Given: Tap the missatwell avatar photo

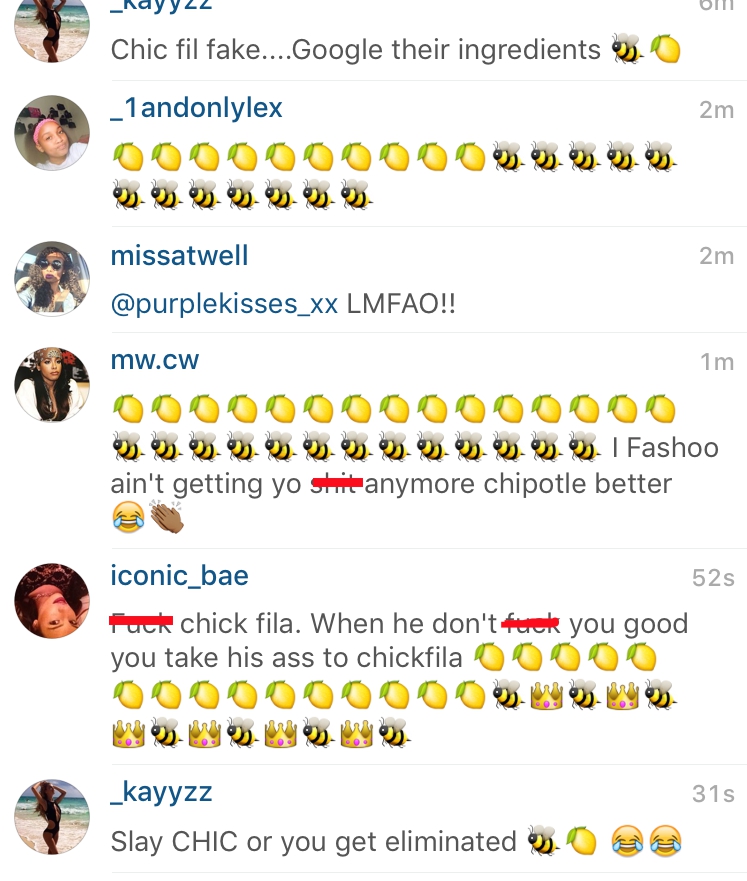Looking at the screenshot, I should point(52,279).
